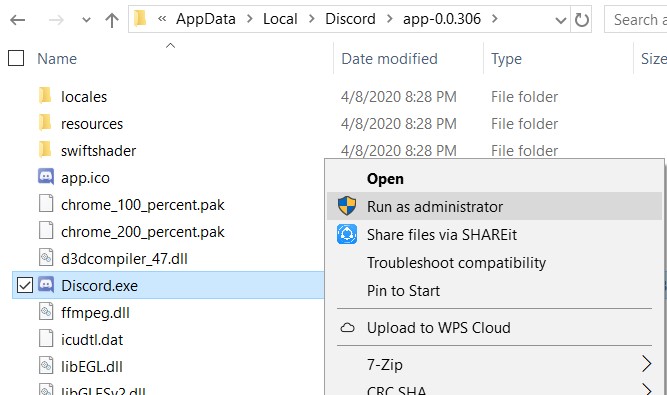Viewport: 667px width, 395px height.
Task: Click the WPS Cloud upload icon
Action: tap(347, 328)
